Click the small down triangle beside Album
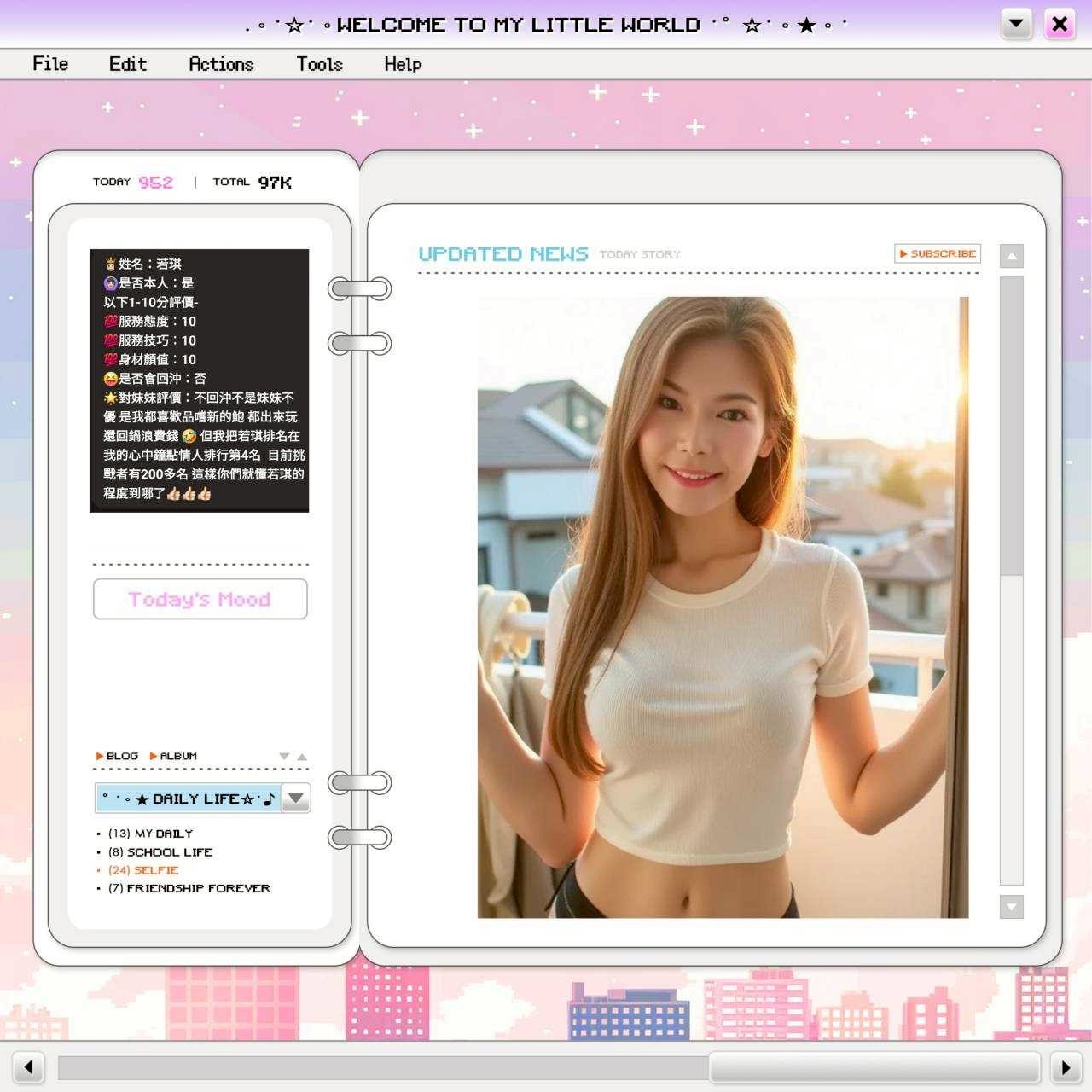Viewport: 1092px width, 1092px height. click(x=284, y=757)
